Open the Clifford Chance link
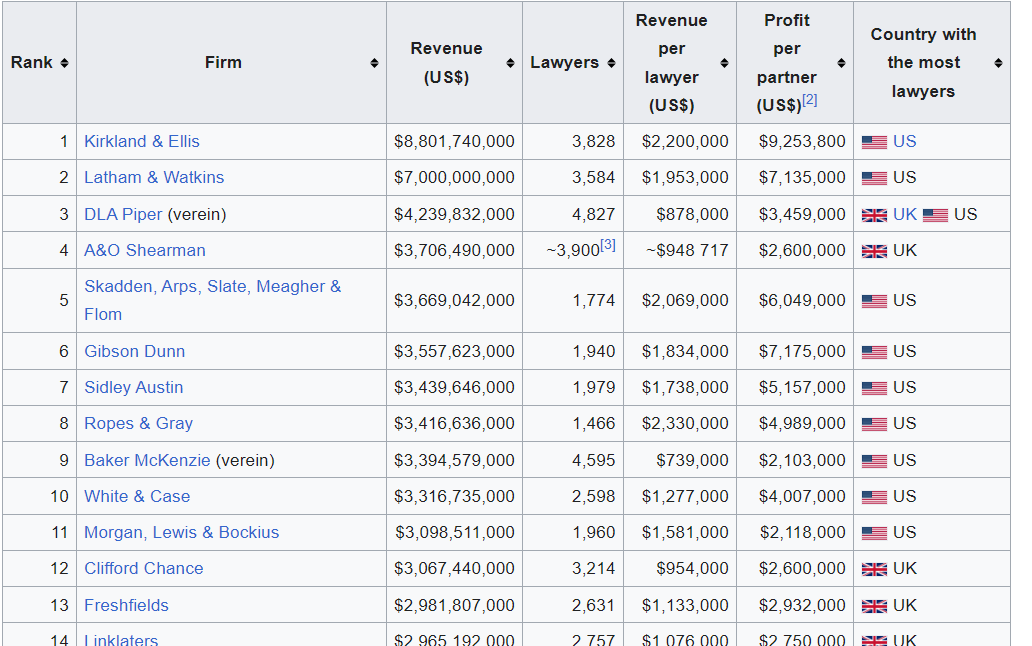 point(143,569)
